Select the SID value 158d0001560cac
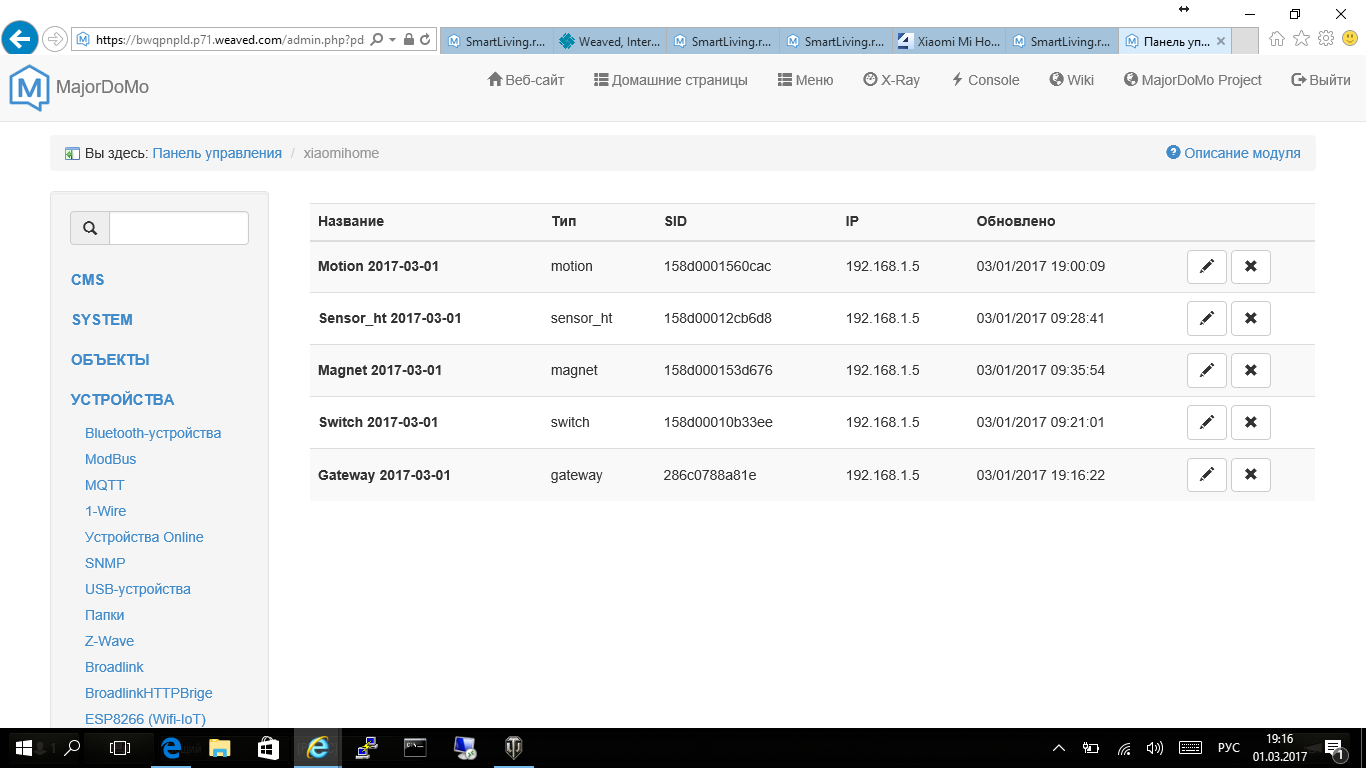 point(717,267)
